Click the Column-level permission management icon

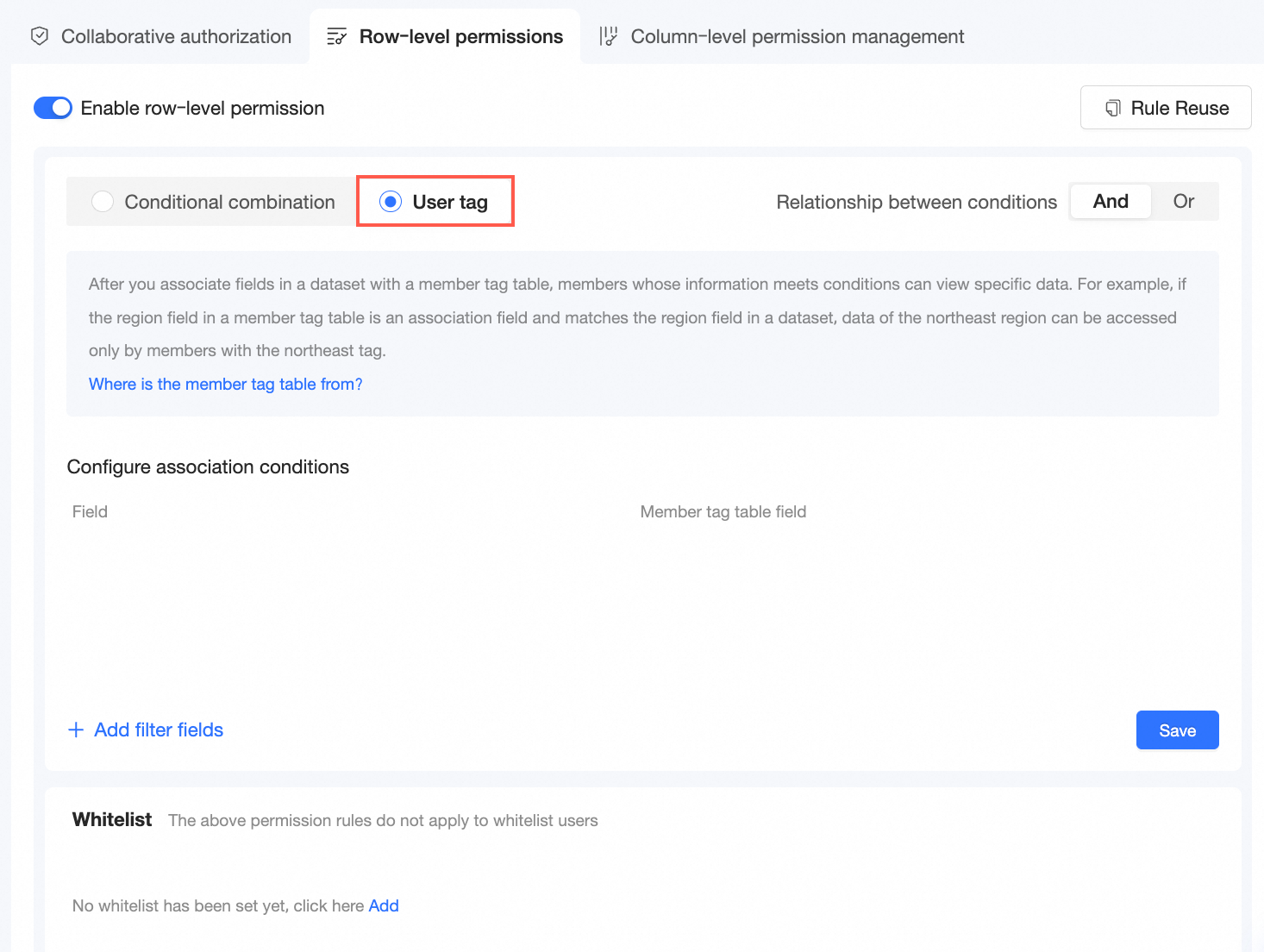[609, 36]
